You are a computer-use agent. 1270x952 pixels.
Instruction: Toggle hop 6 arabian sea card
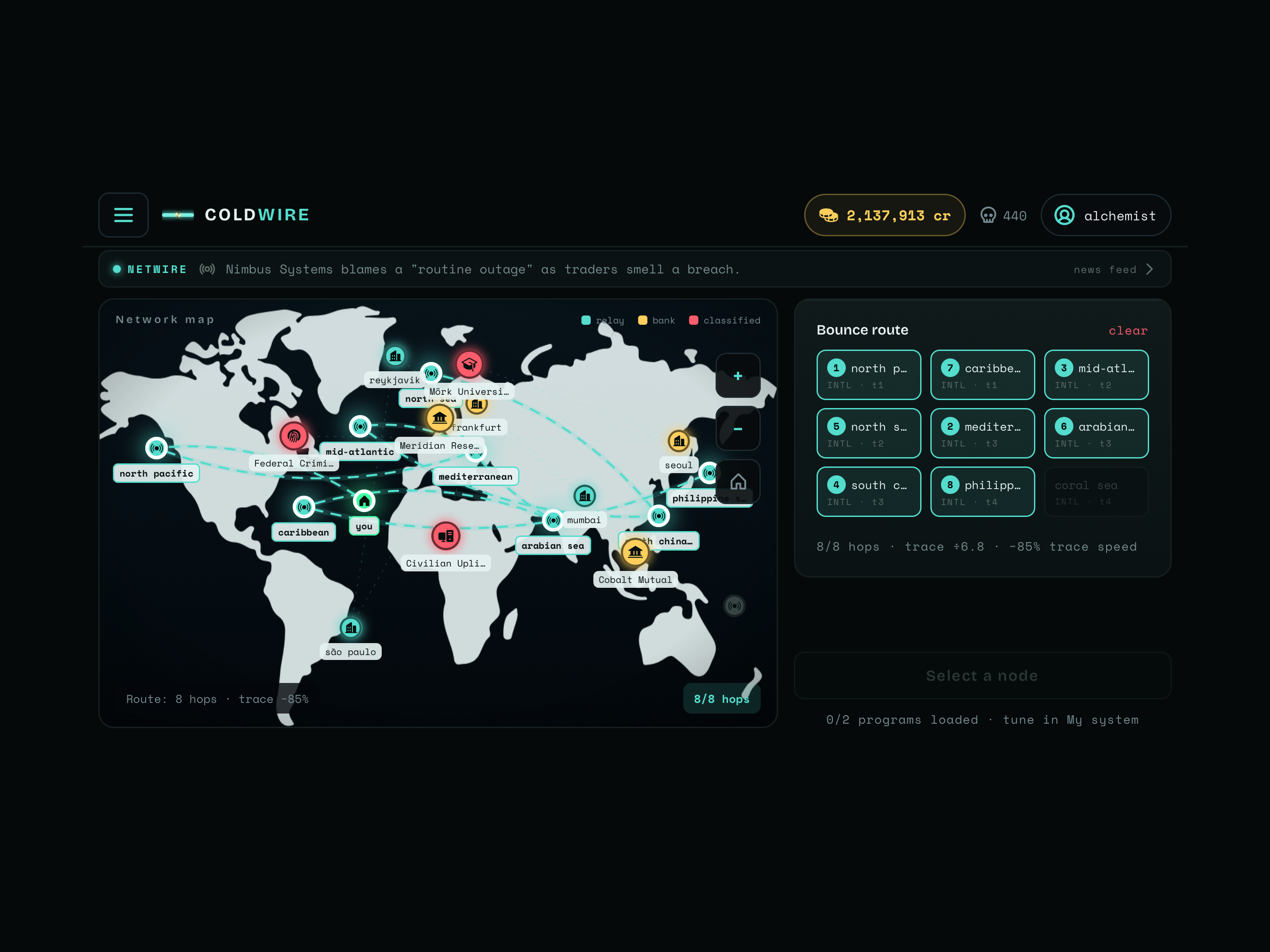coord(1096,433)
